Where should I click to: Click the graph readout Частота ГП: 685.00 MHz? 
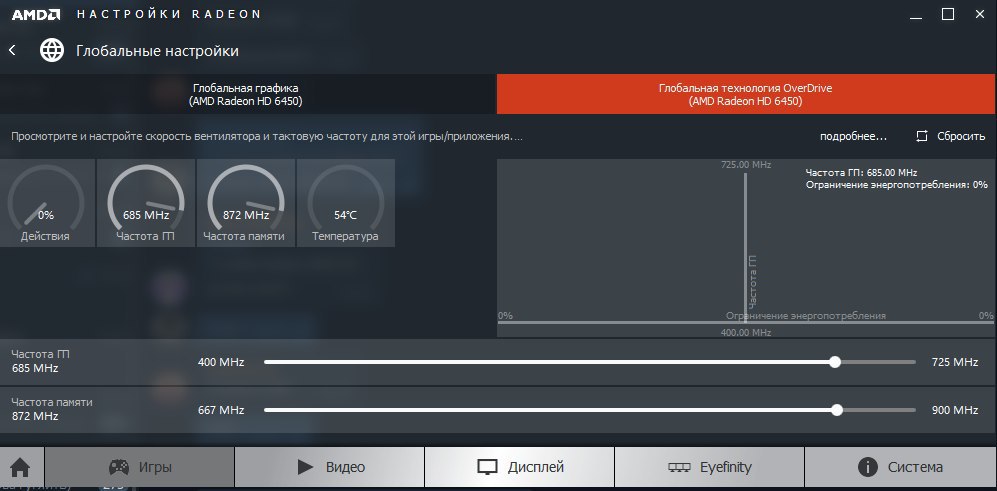click(x=861, y=172)
